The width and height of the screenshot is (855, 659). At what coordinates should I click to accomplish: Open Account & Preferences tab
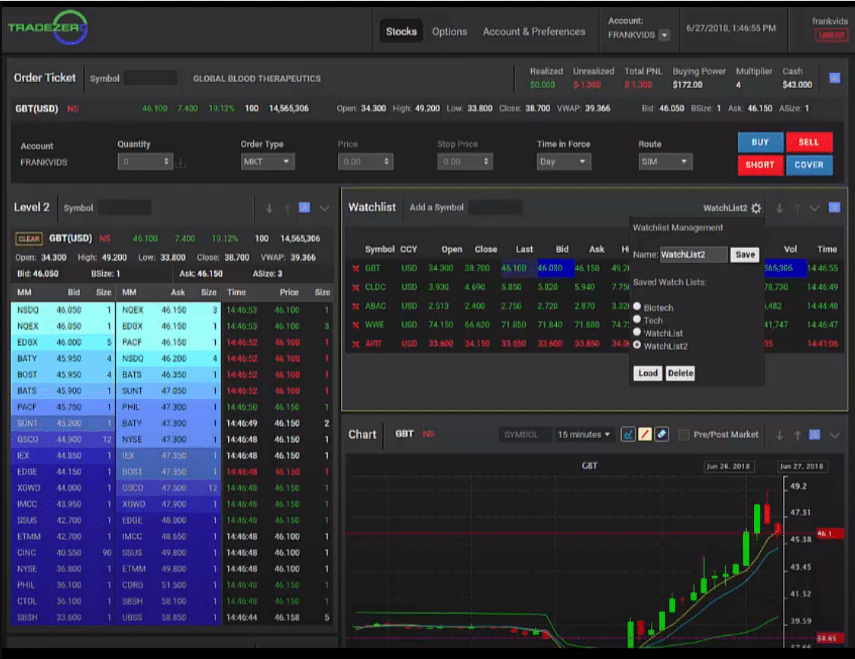(x=534, y=32)
